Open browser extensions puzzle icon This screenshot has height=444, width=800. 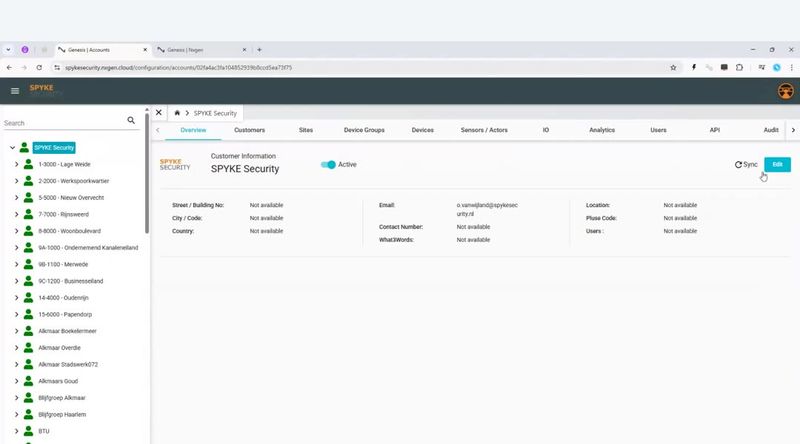(739, 67)
